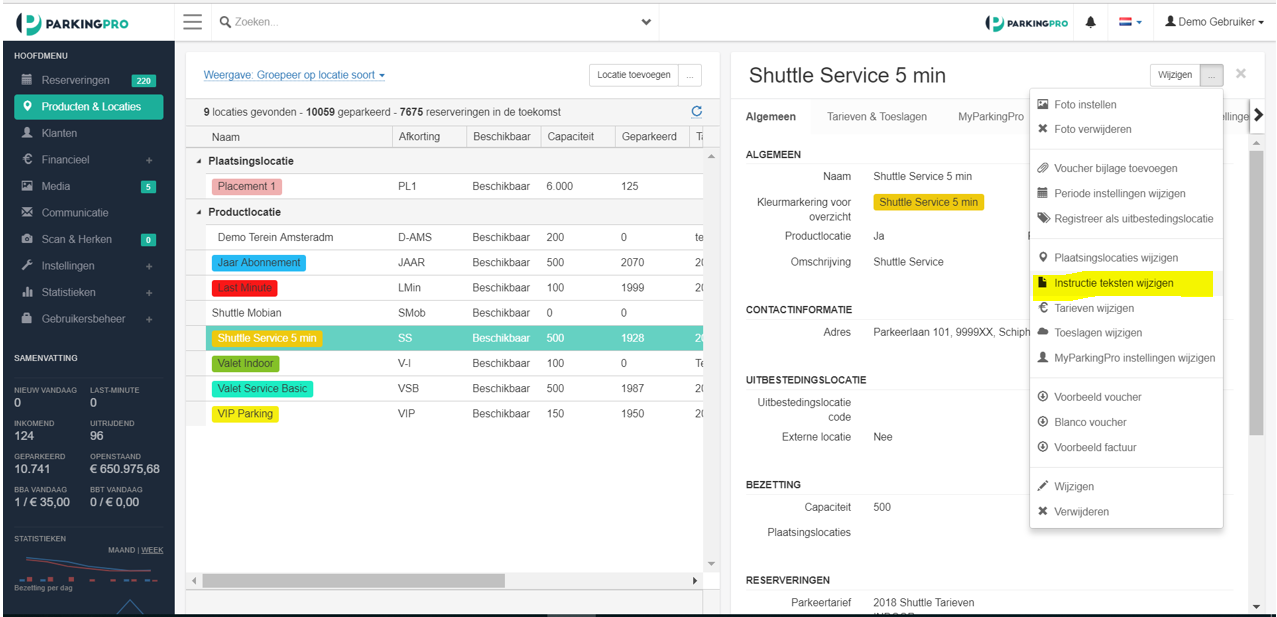Open Weergave: Groepeer op locatie soort dropdown
This screenshot has height=617, width=1277.
[294, 75]
